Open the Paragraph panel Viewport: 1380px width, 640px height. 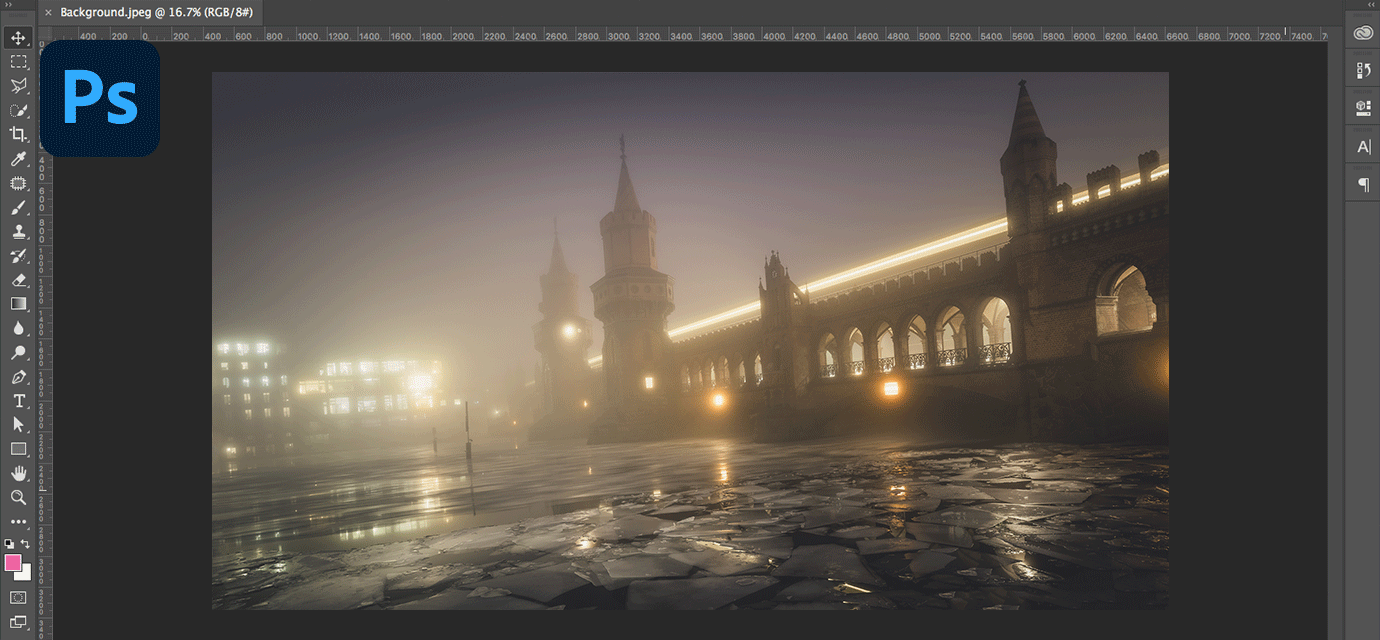(1363, 185)
